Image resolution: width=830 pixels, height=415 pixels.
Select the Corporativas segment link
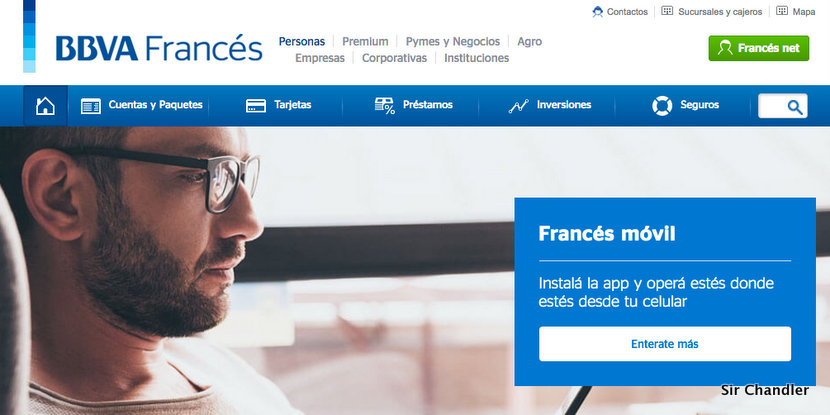[x=394, y=58]
